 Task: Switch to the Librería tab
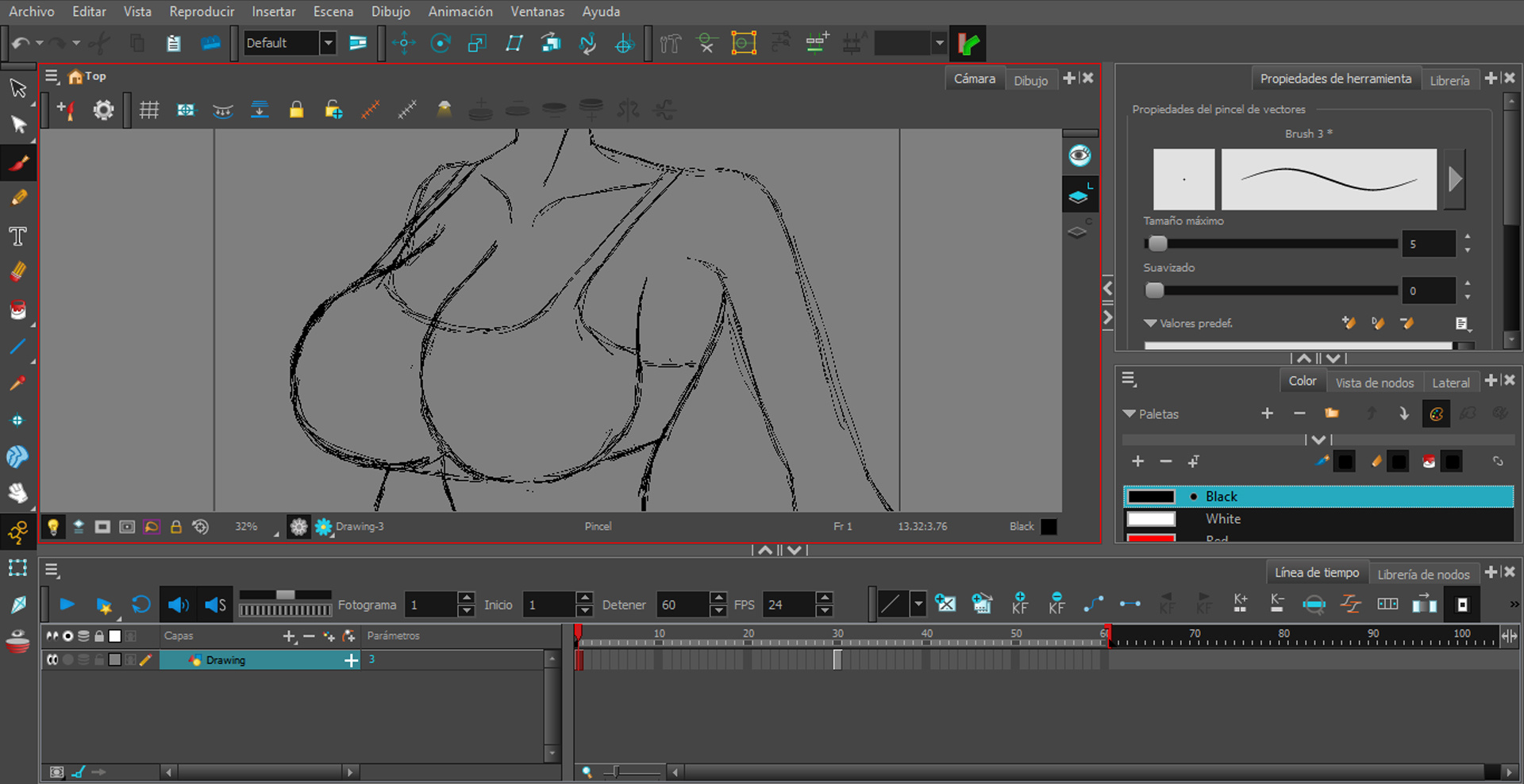(x=1449, y=80)
